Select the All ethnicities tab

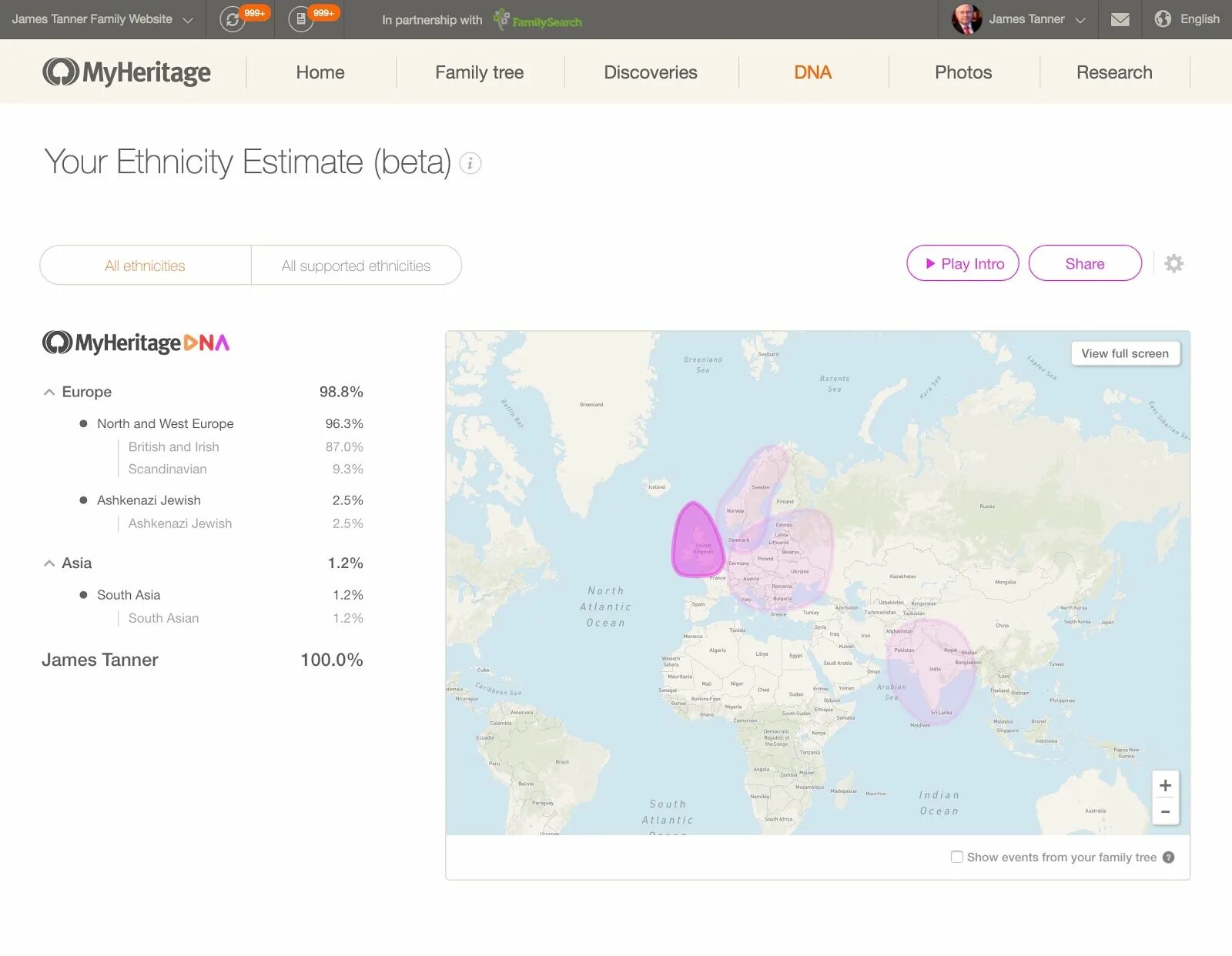146,266
